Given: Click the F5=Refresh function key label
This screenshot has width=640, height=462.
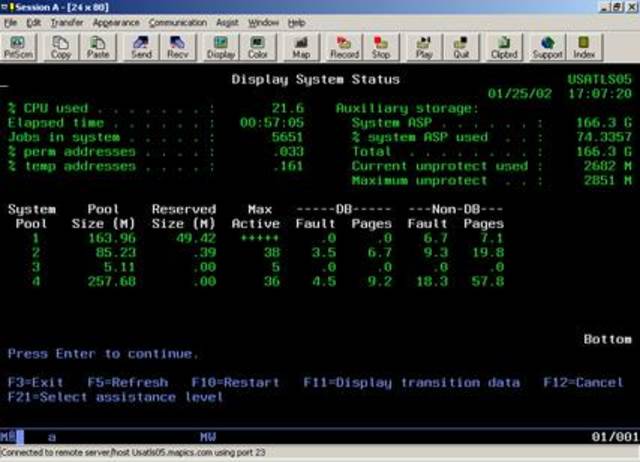Looking at the screenshot, I should click(x=128, y=382).
